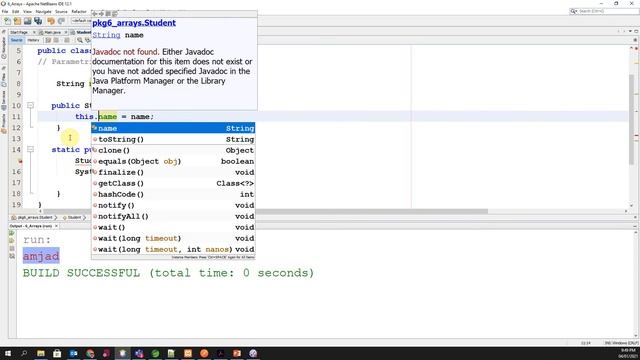This screenshot has height=360, width=640.
Task: Select wait(long timeout, int nanos) entry
Action: point(173,249)
